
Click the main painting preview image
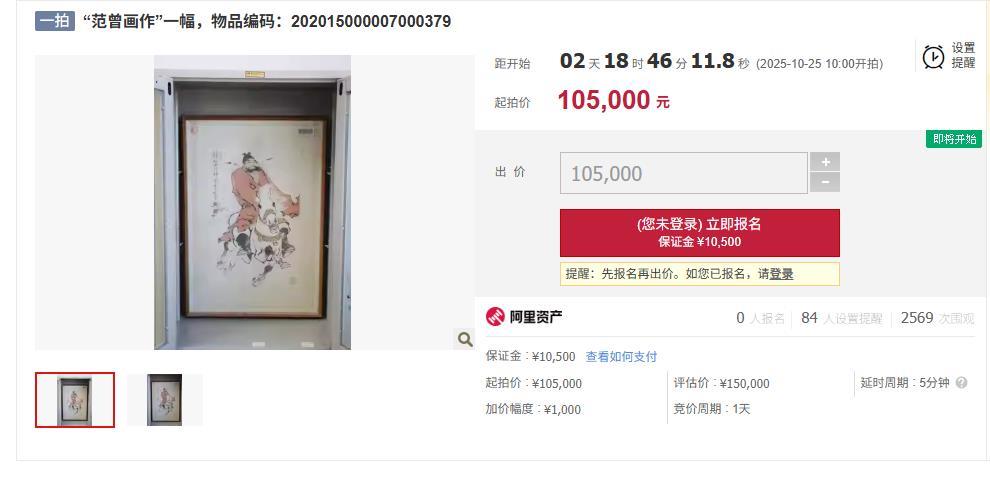(x=253, y=202)
